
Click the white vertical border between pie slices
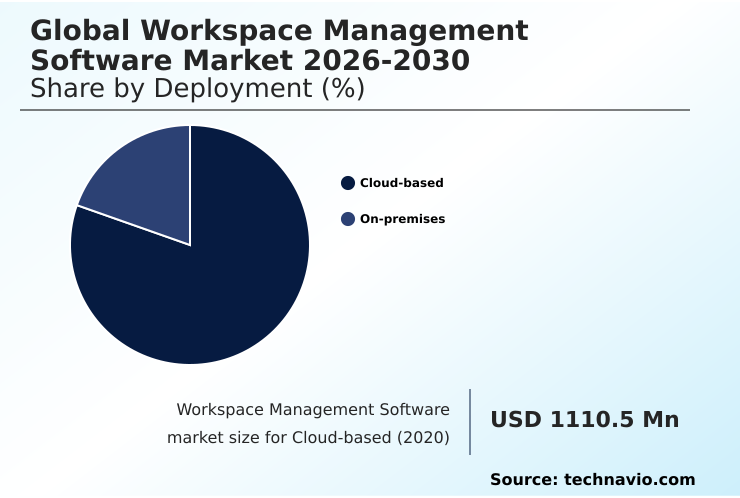click(190, 185)
